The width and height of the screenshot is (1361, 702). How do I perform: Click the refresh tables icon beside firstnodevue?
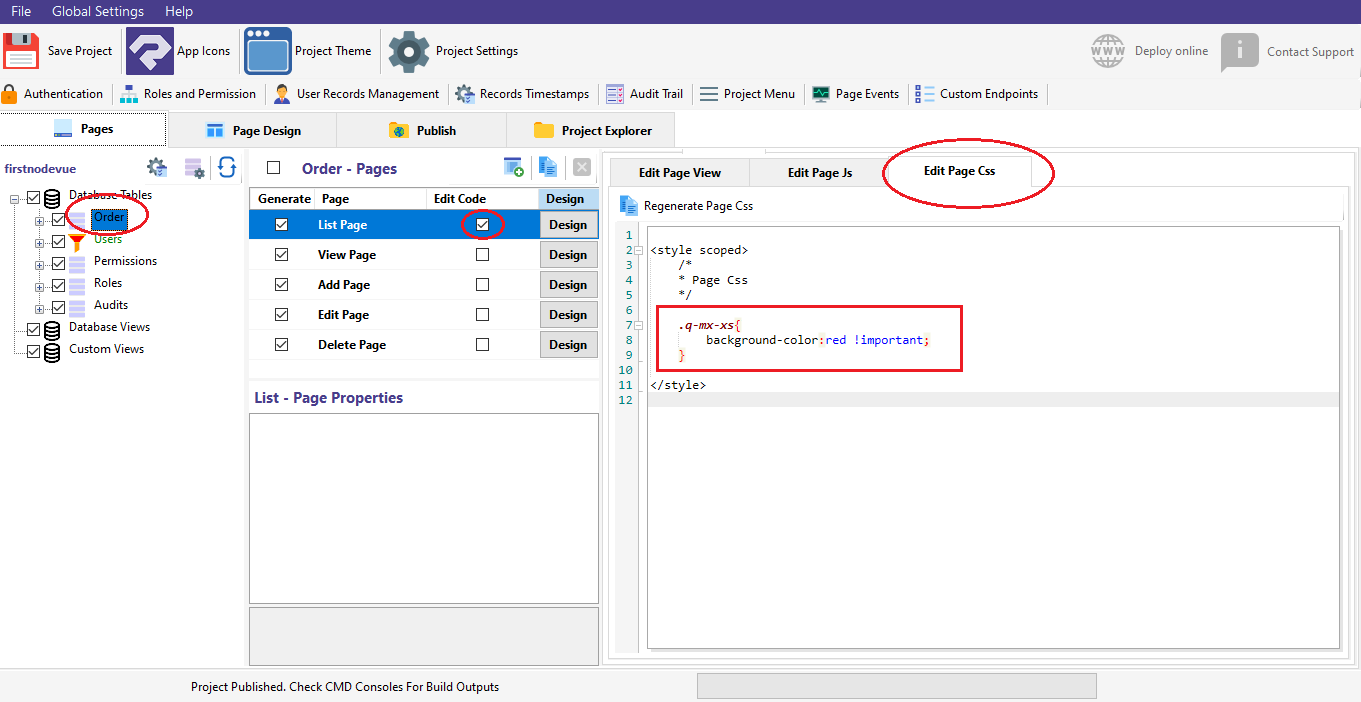pyautogui.click(x=227, y=168)
